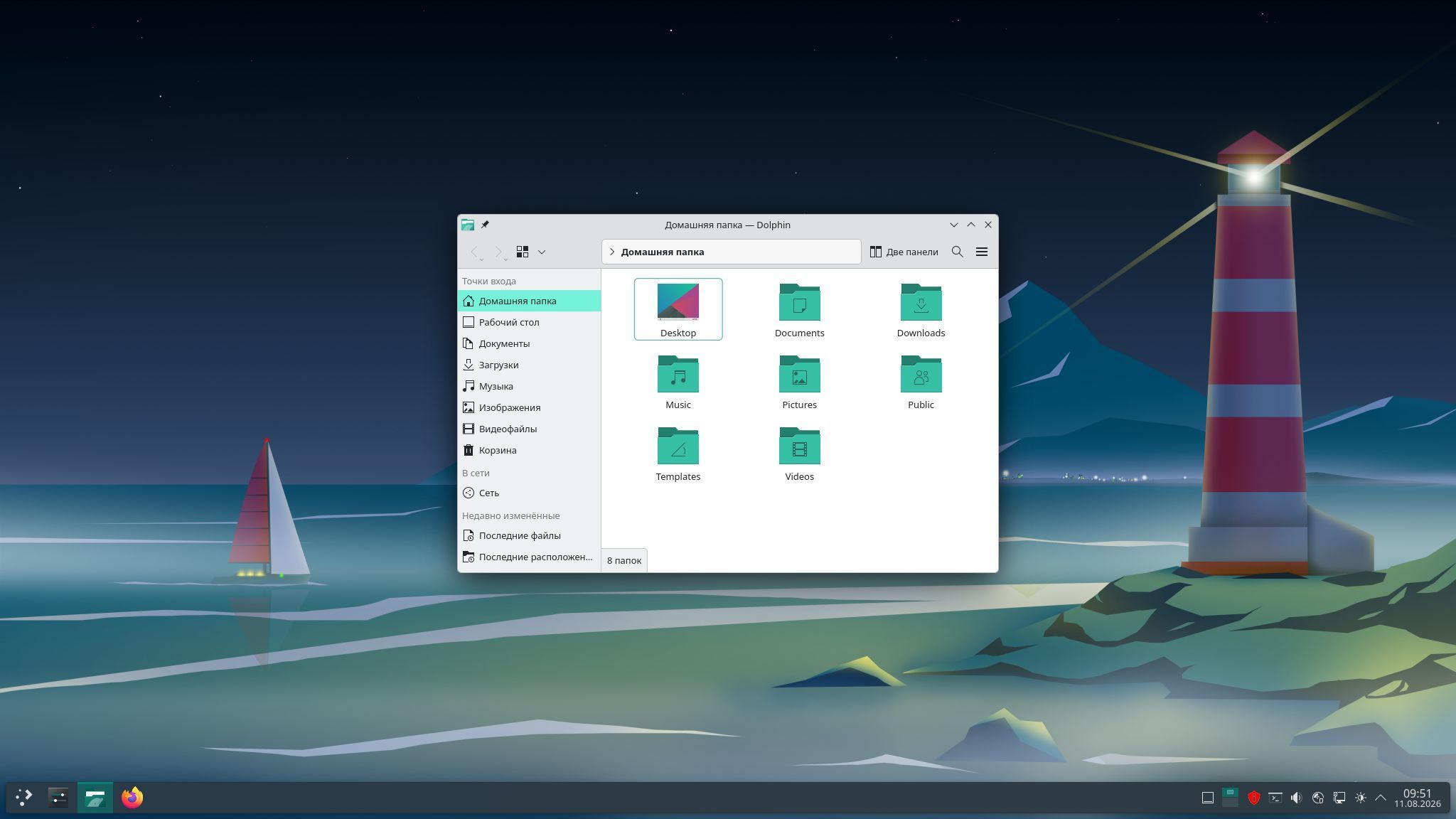
Task: Open the view mode dropdown arrow
Action: pos(542,252)
